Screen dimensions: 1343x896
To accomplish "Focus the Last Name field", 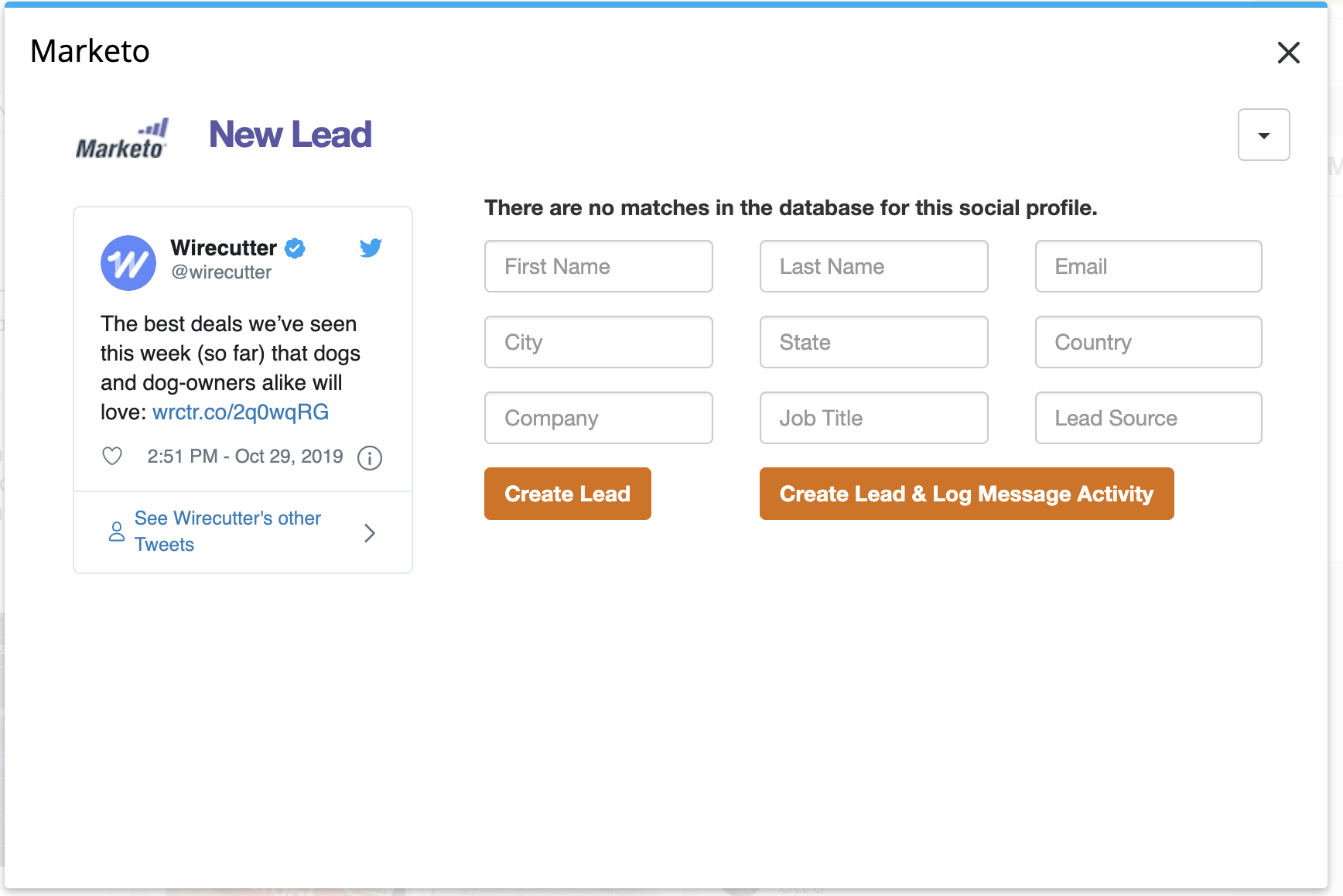I will click(873, 266).
